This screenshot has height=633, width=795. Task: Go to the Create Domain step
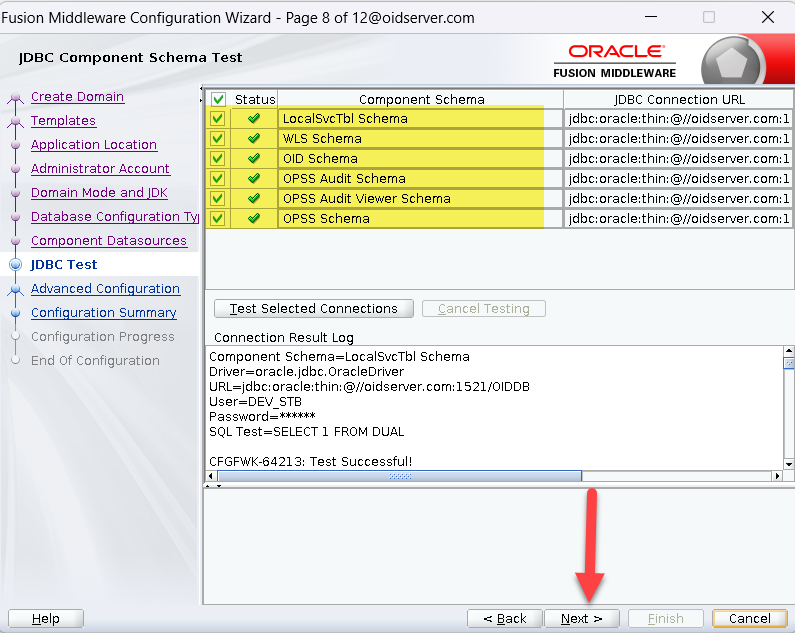77,96
